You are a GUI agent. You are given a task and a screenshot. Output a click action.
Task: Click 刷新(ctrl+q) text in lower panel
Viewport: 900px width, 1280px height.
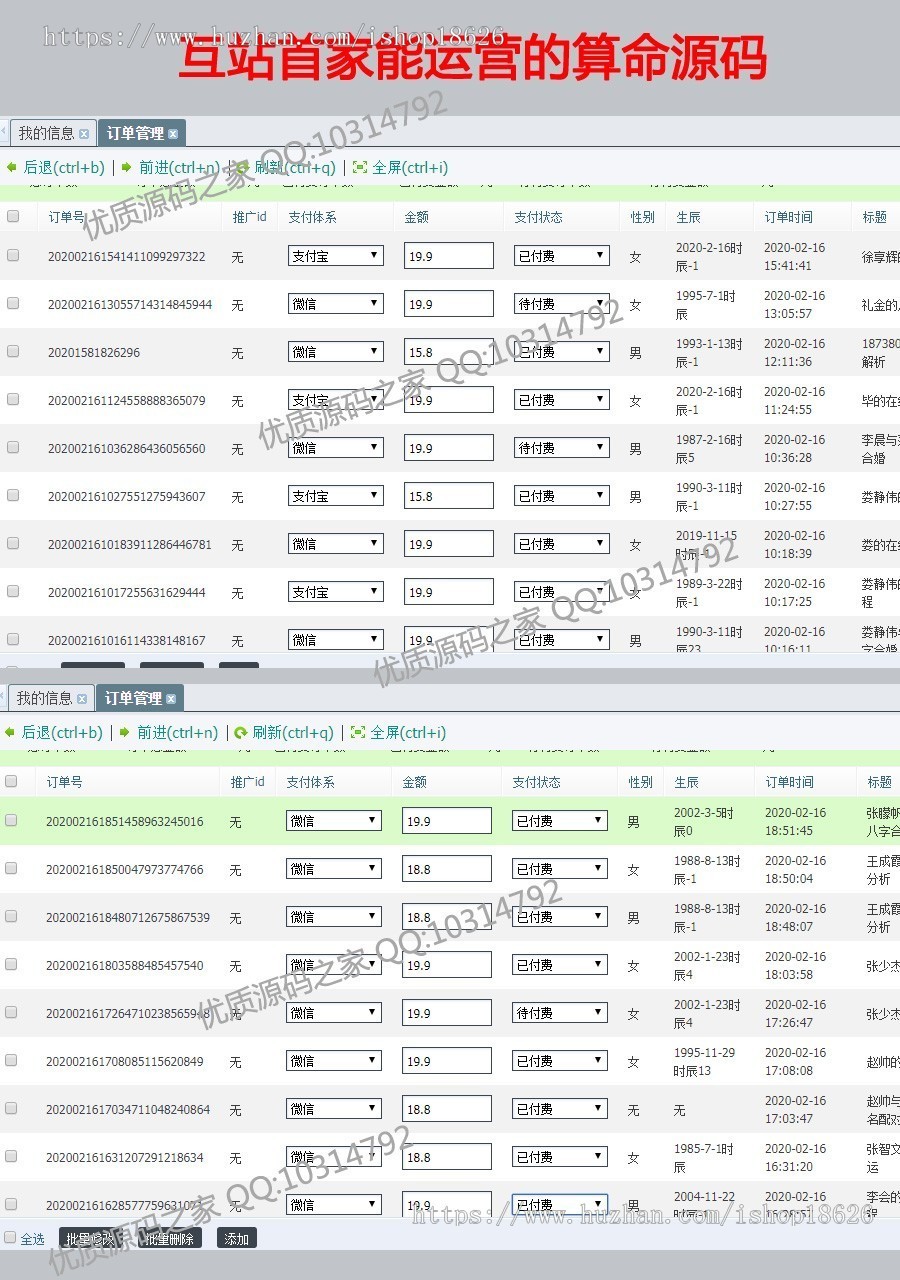pos(293,733)
